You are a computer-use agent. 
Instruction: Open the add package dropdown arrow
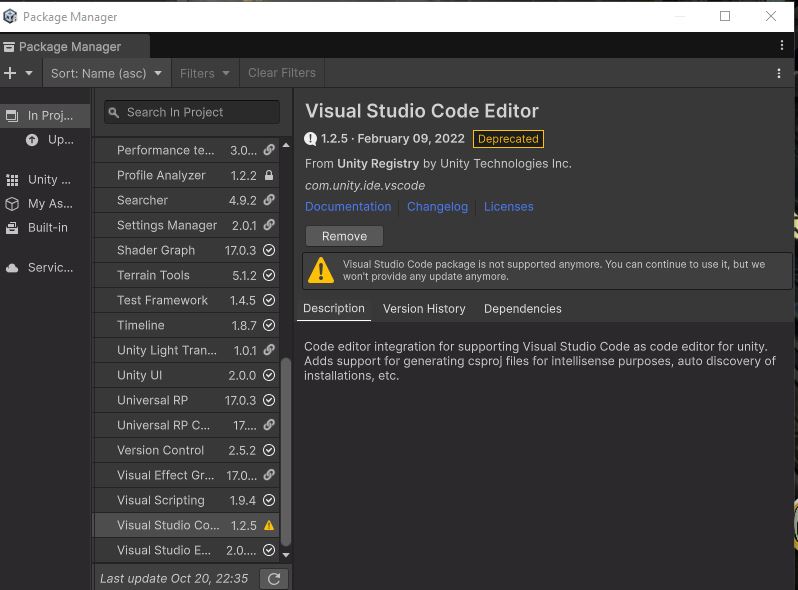29,73
